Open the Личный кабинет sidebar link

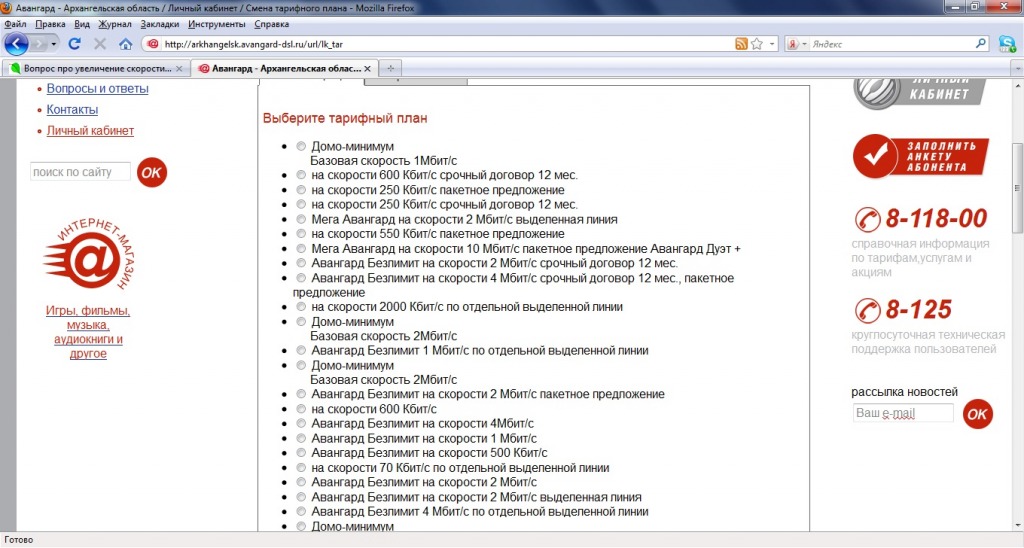pyautogui.click(x=90, y=130)
